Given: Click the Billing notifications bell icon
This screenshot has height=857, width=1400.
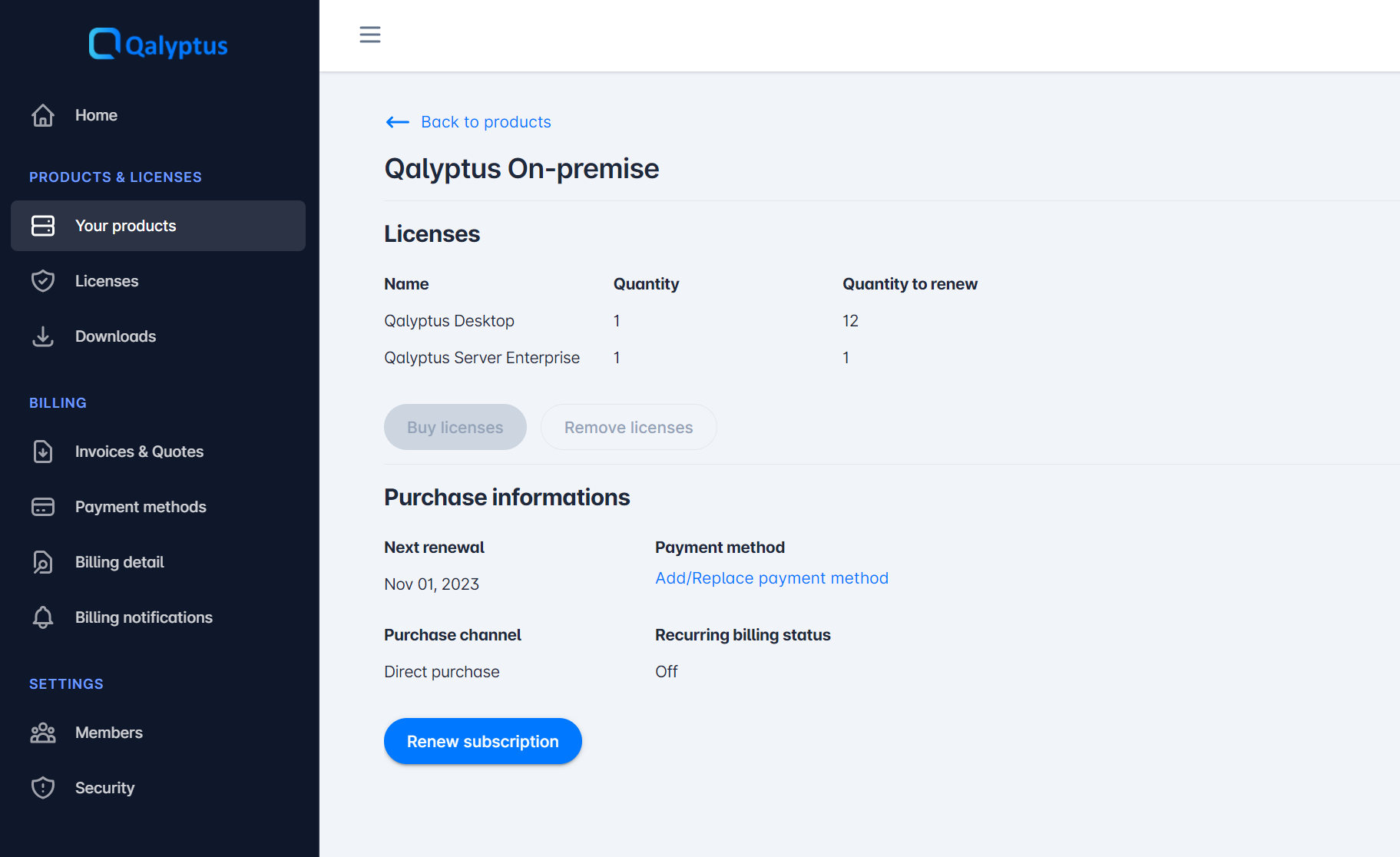Looking at the screenshot, I should 43,617.
